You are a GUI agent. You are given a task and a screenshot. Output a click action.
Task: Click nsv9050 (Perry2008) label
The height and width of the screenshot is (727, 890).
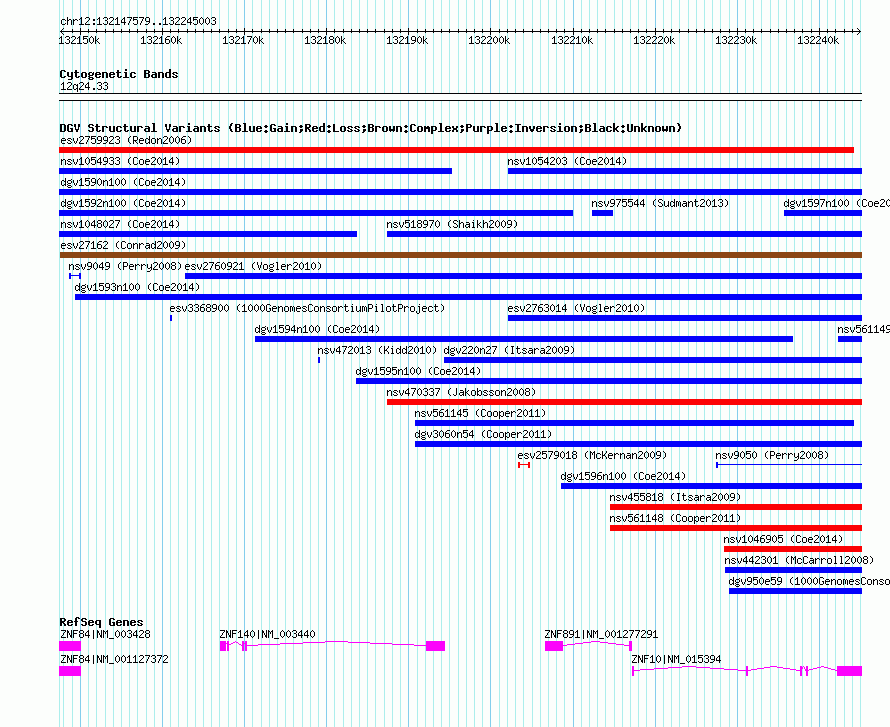(x=772, y=455)
